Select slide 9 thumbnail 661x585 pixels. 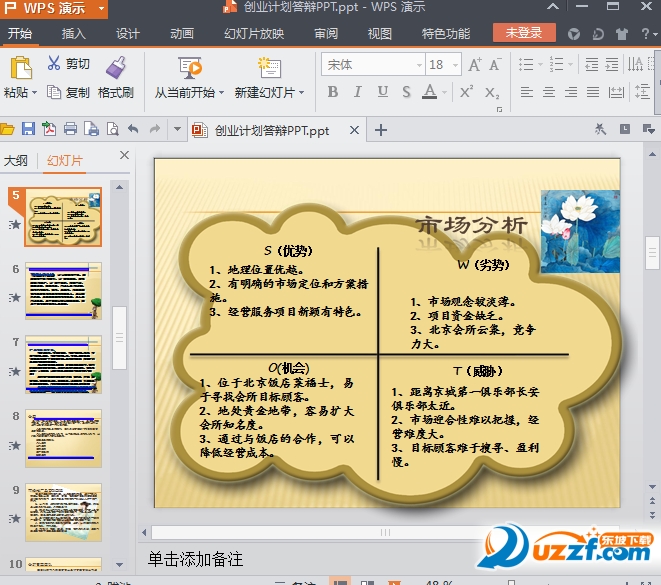pos(63,512)
